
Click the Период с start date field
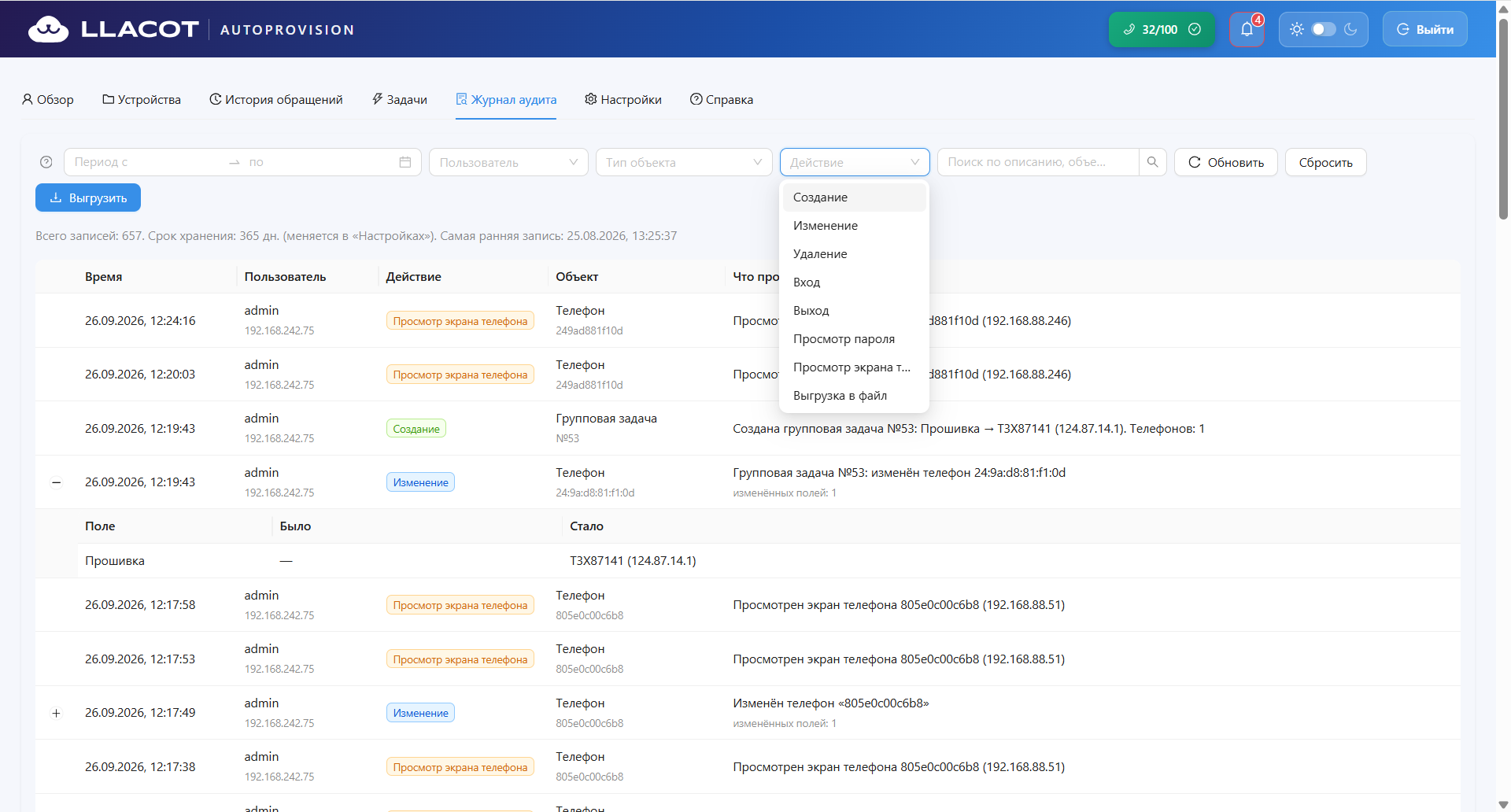click(146, 162)
